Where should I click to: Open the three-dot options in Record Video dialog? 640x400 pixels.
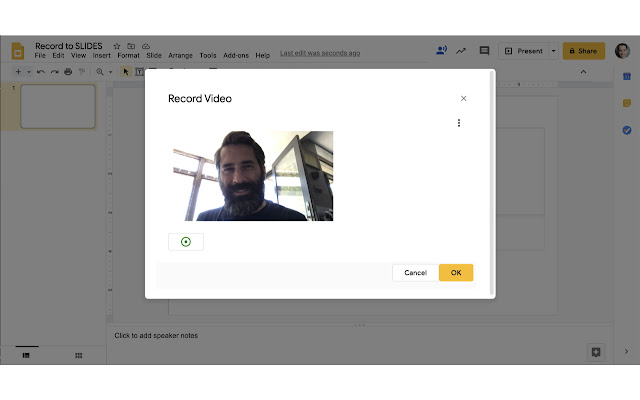(x=459, y=123)
